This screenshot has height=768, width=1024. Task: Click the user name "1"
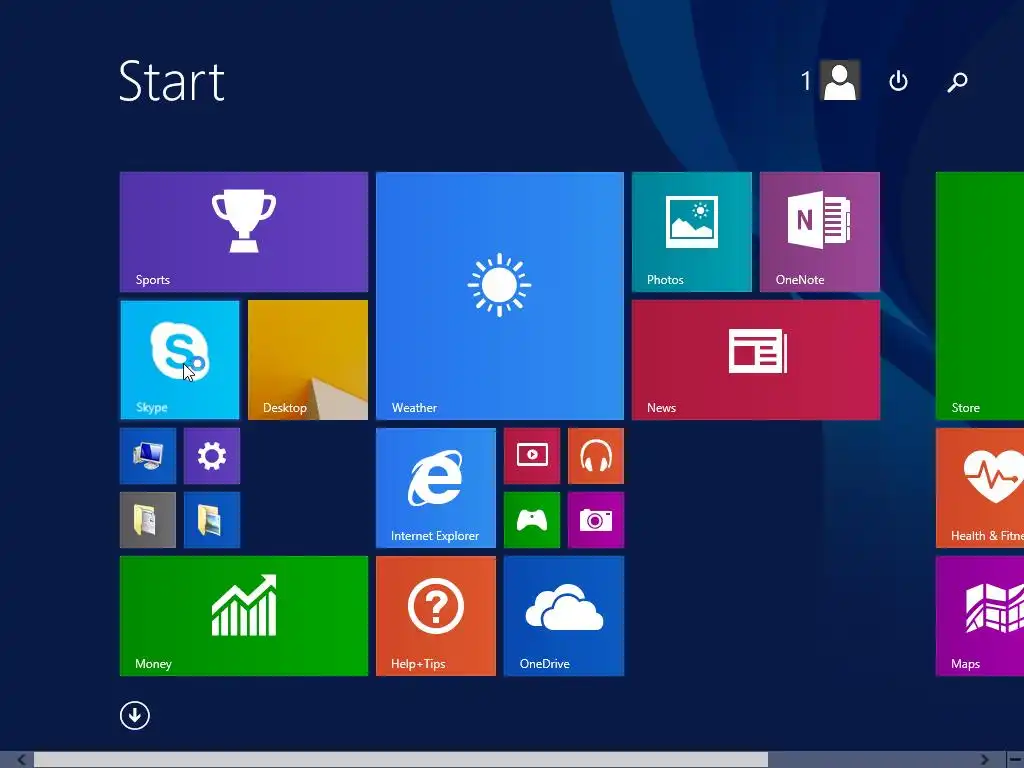806,81
